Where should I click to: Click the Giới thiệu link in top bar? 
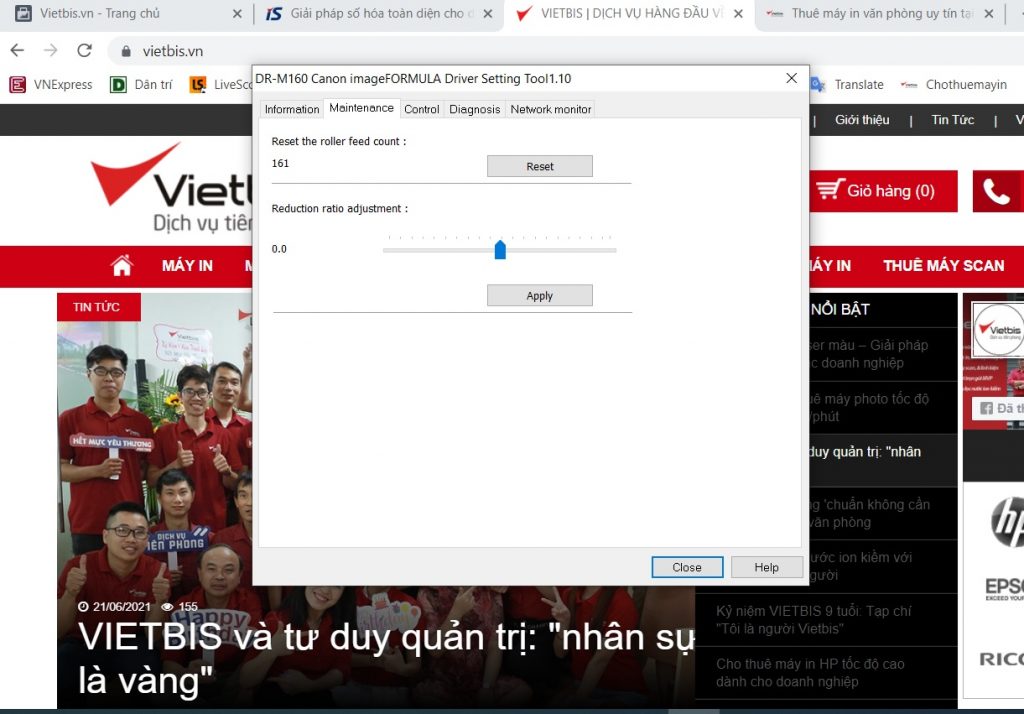click(861, 120)
